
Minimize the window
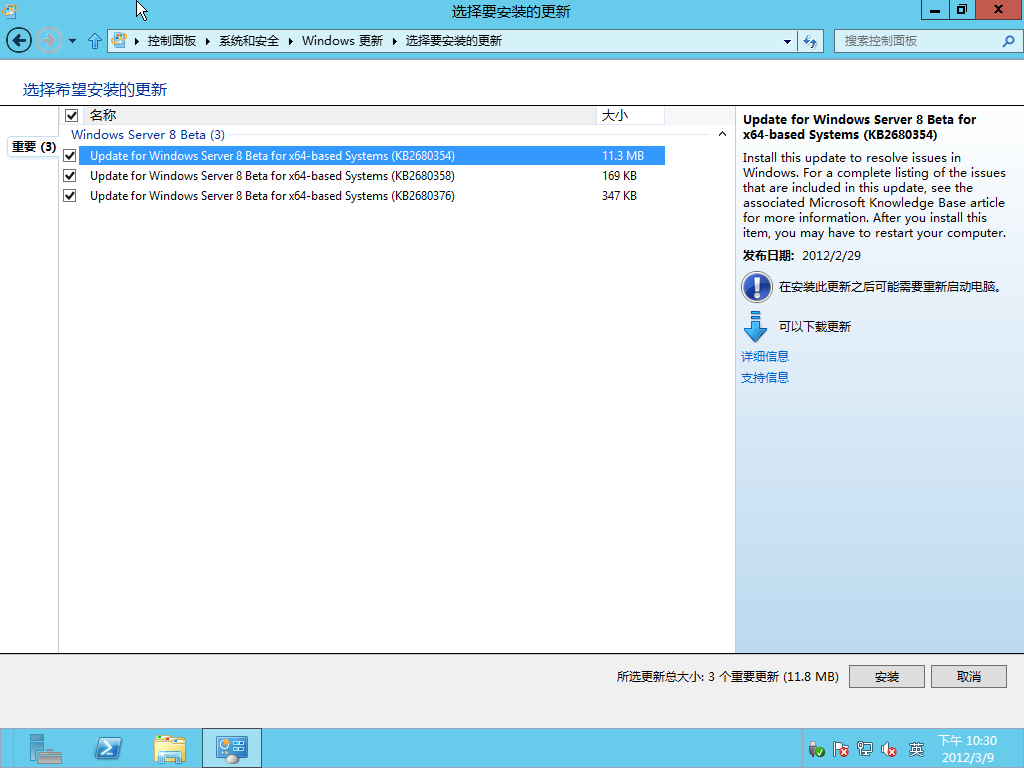(935, 9)
